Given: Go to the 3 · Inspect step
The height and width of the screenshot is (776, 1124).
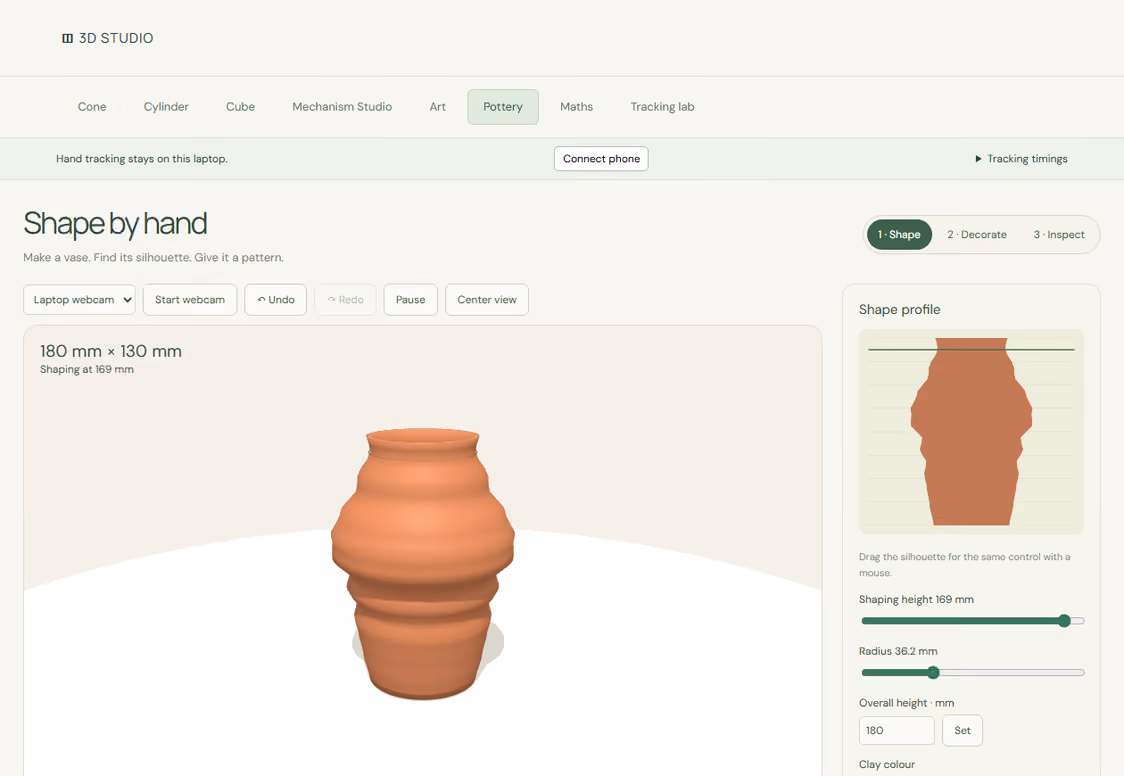Looking at the screenshot, I should point(1059,234).
